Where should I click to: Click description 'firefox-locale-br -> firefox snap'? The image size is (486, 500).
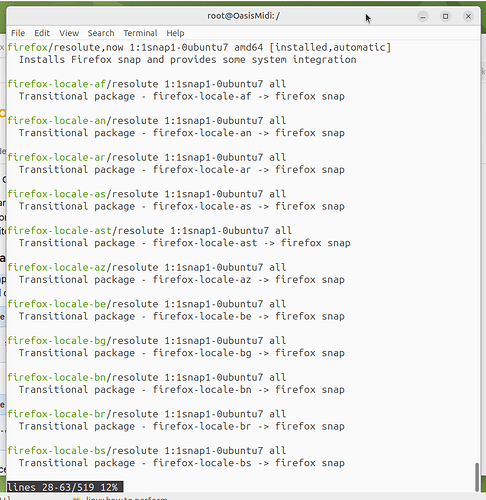(249, 426)
